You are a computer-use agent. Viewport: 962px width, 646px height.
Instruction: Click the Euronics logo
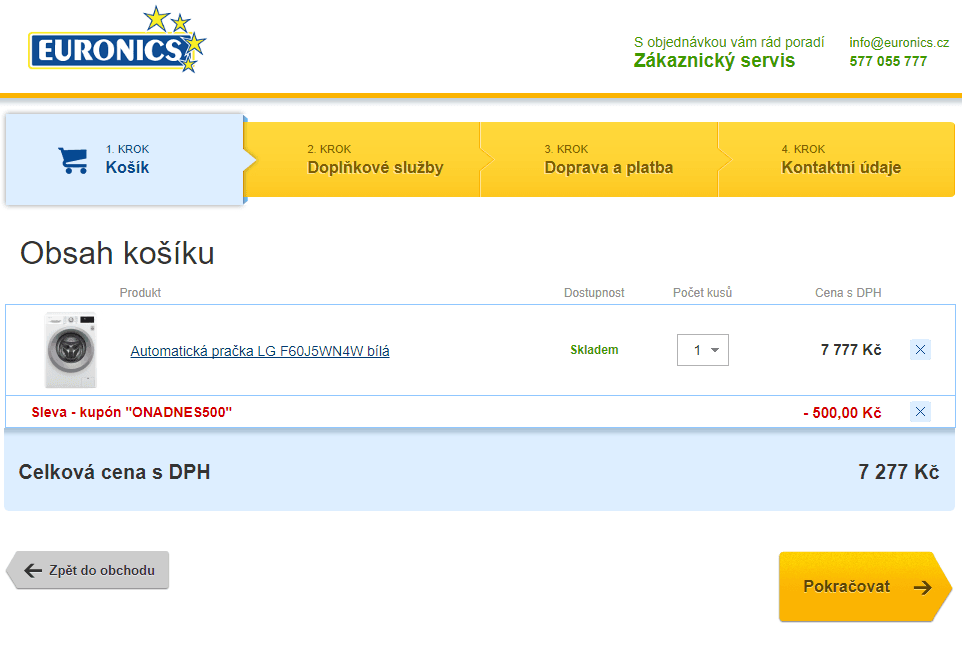click(x=117, y=40)
